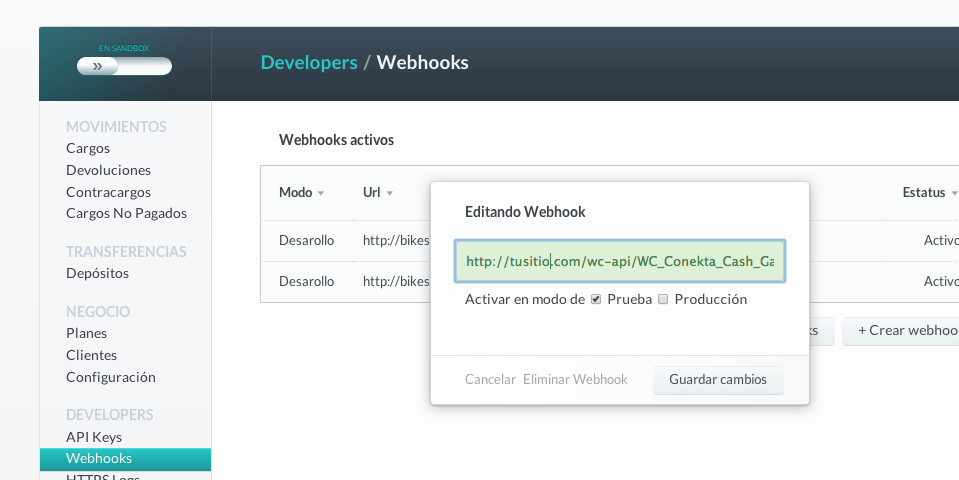Viewport: 959px width, 480px height.
Task: Navigate to Depósitos
Action: pos(97,273)
